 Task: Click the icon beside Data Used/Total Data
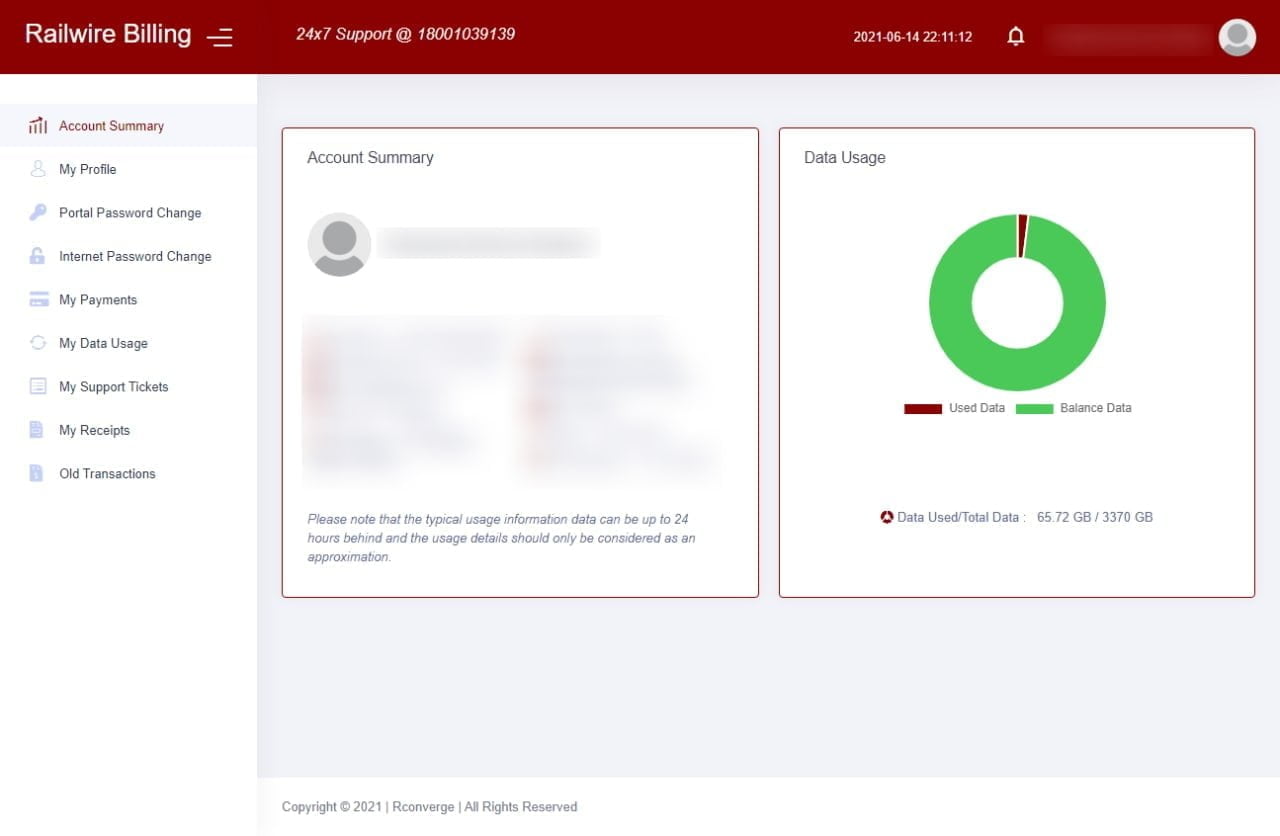(x=886, y=518)
